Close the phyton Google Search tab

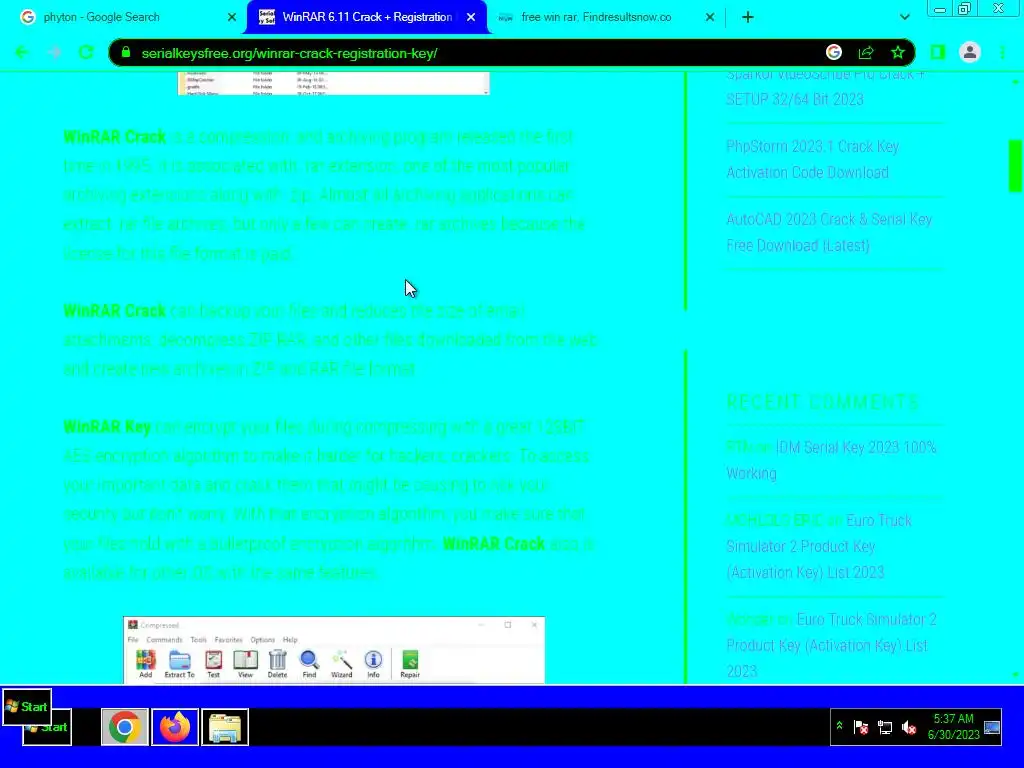point(232,18)
